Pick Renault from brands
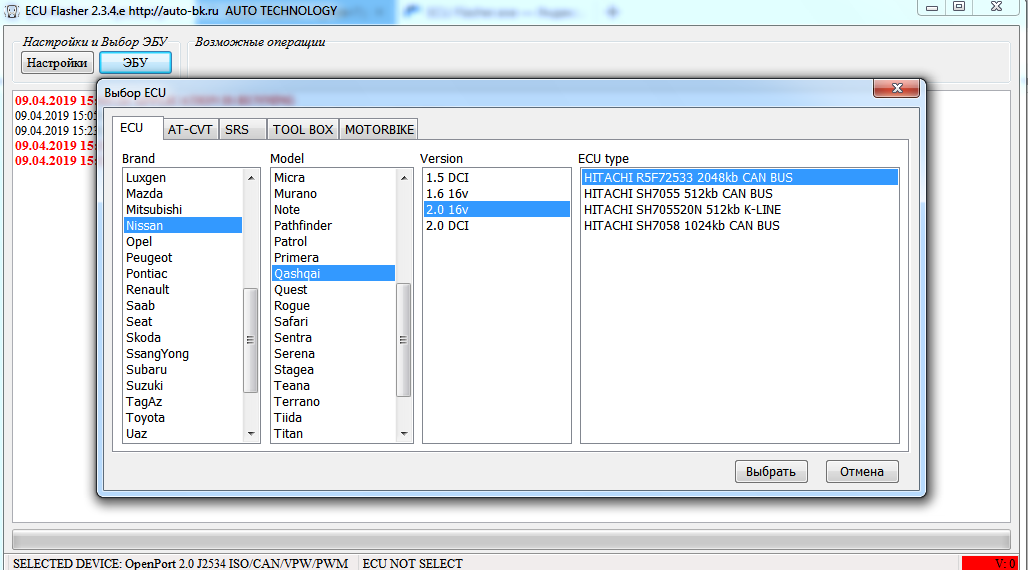Viewport: 1028px width, 570px height. [x=182, y=289]
